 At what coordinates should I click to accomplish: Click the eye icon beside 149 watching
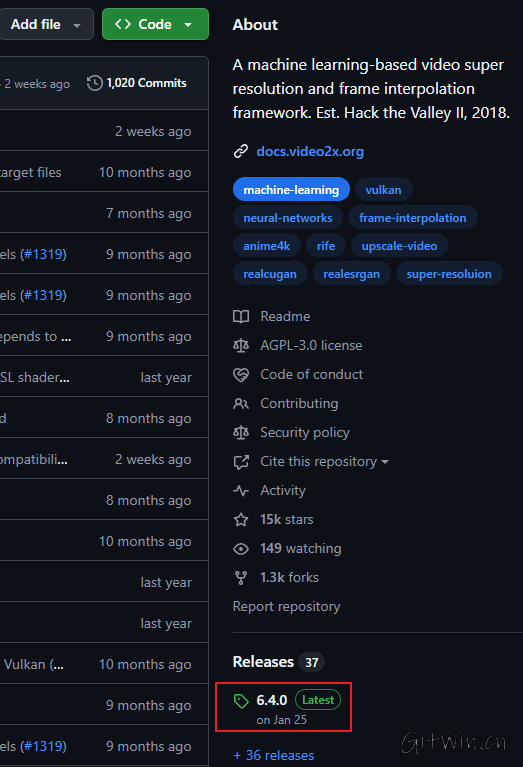pos(241,549)
